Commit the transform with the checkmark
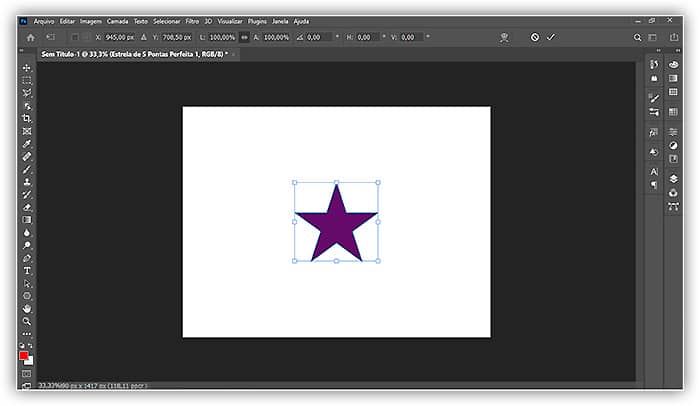The height and width of the screenshot is (406, 700). coord(550,37)
